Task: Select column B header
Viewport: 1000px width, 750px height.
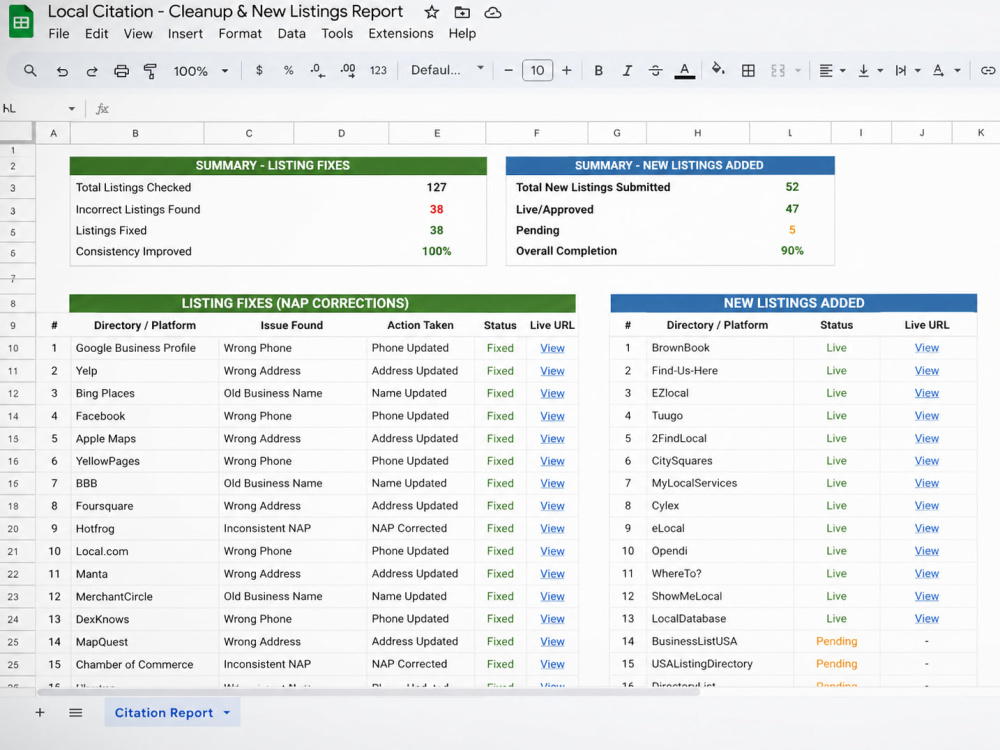Action: [x=136, y=133]
